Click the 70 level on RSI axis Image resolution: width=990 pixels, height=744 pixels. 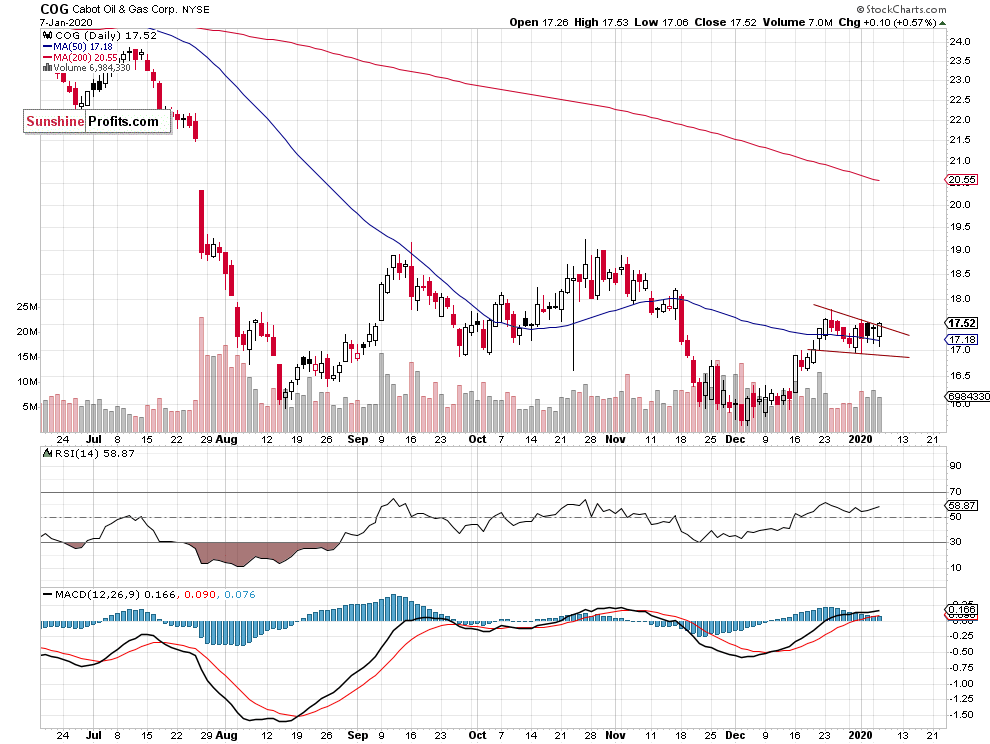tap(955, 491)
